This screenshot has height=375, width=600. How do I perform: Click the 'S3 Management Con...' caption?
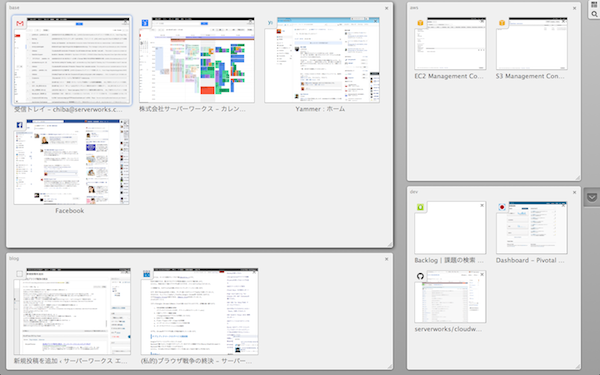[530, 76]
